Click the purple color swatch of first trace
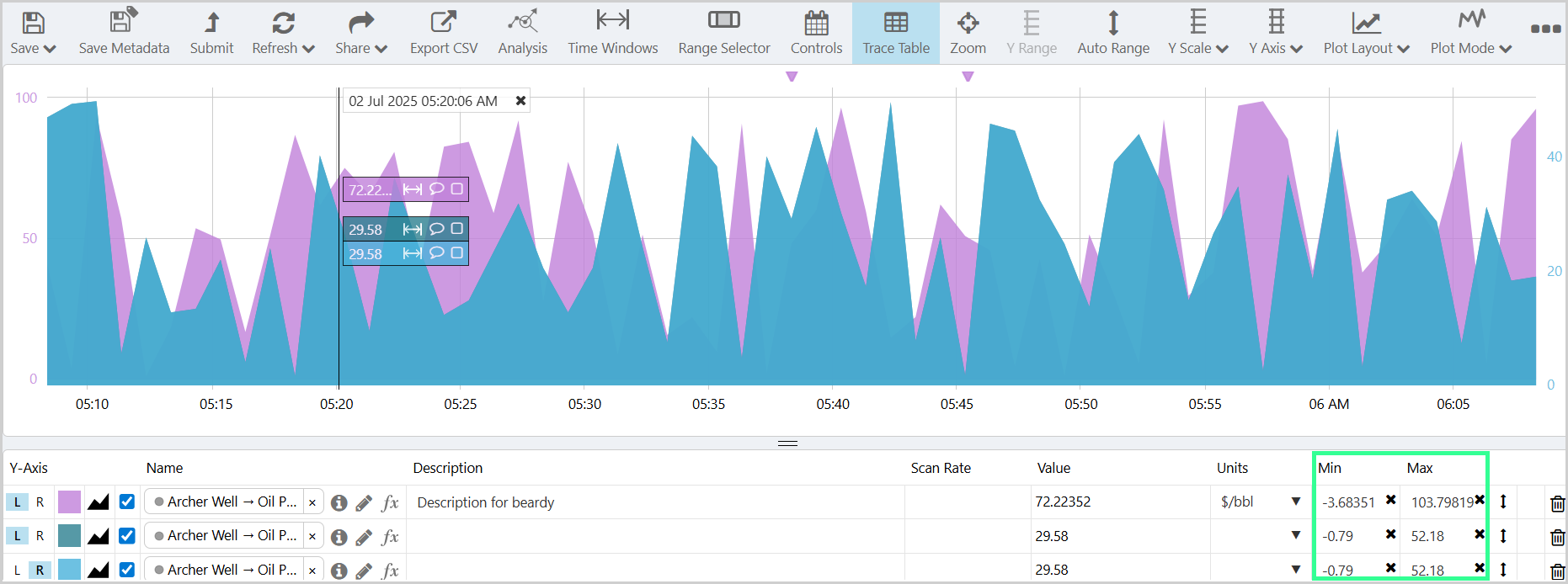 point(69,502)
